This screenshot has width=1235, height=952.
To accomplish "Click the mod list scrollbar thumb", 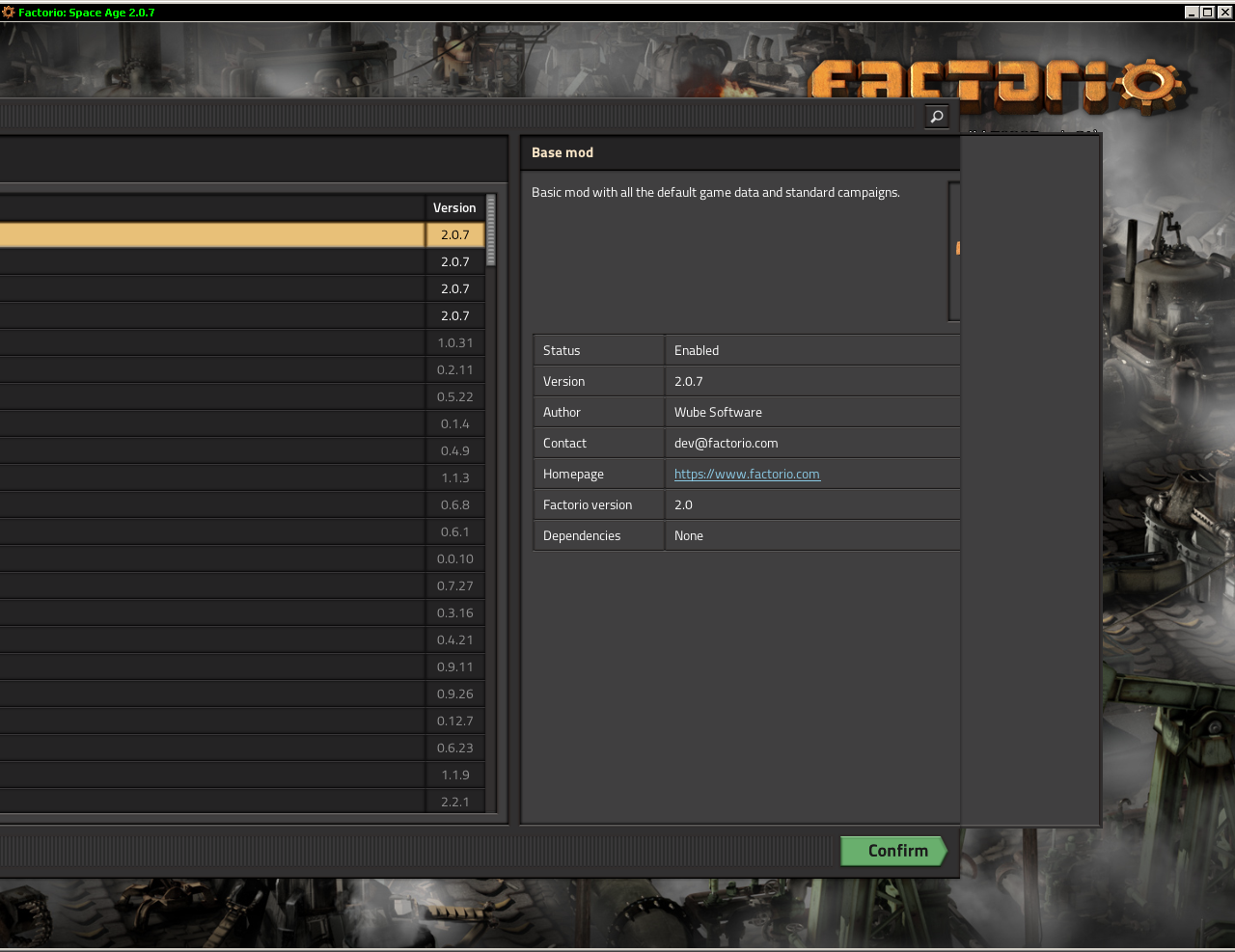I will (491, 230).
